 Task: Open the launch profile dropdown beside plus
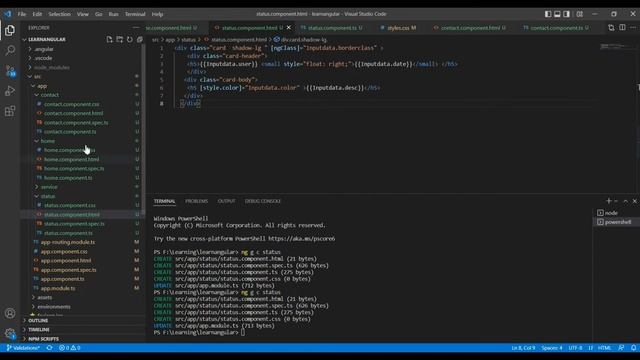click(x=616, y=201)
